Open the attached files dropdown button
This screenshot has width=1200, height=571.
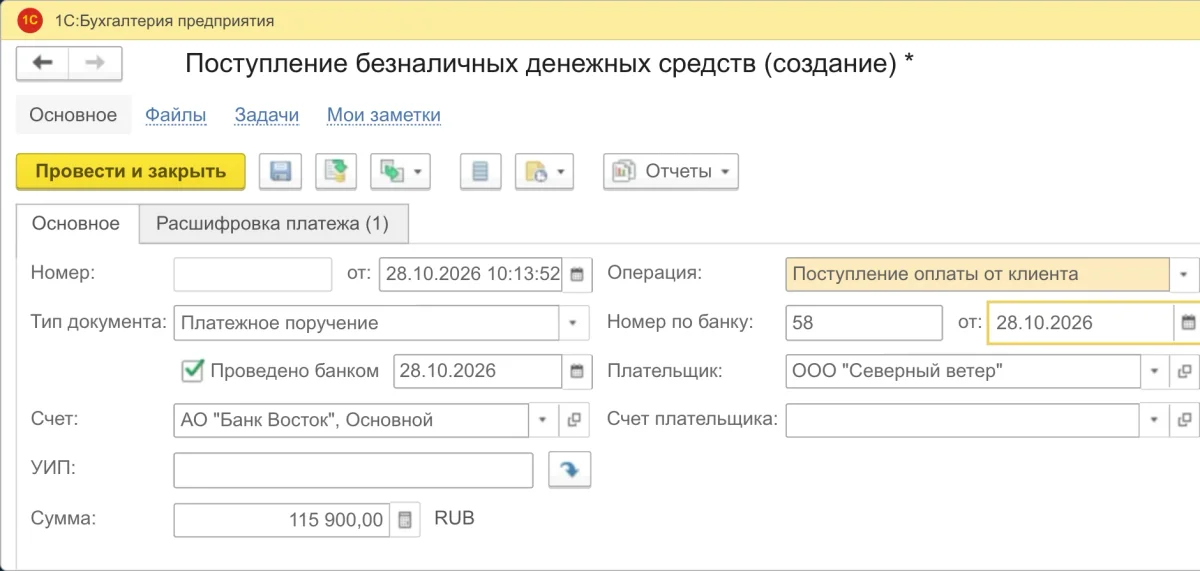click(545, 171)
